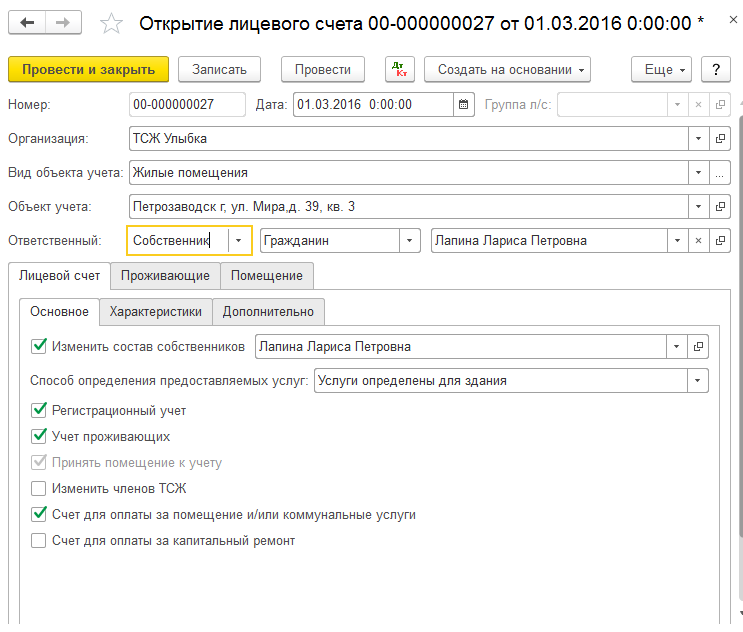Open the calendar picker for Дата field
This screenshot has height=632, width=743.
click(463, 104)
